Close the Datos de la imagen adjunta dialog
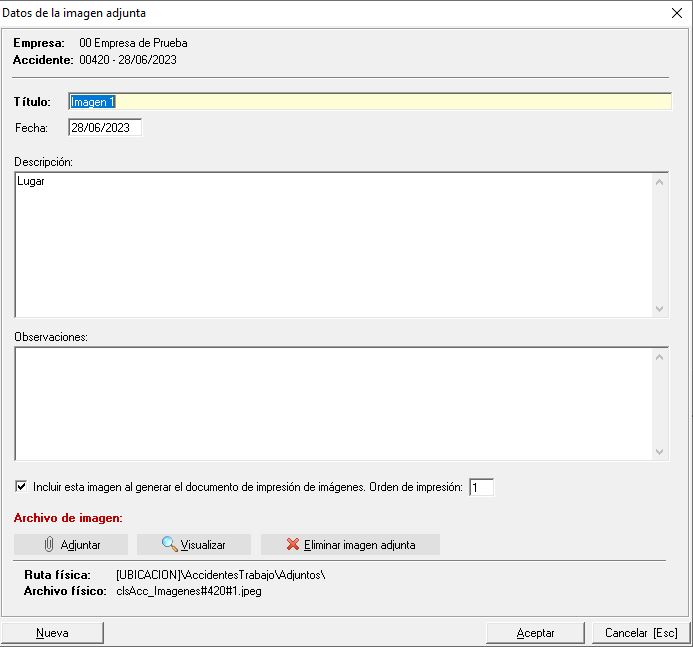This screenshot has width=693, height=647. click(x=676, y=13)
